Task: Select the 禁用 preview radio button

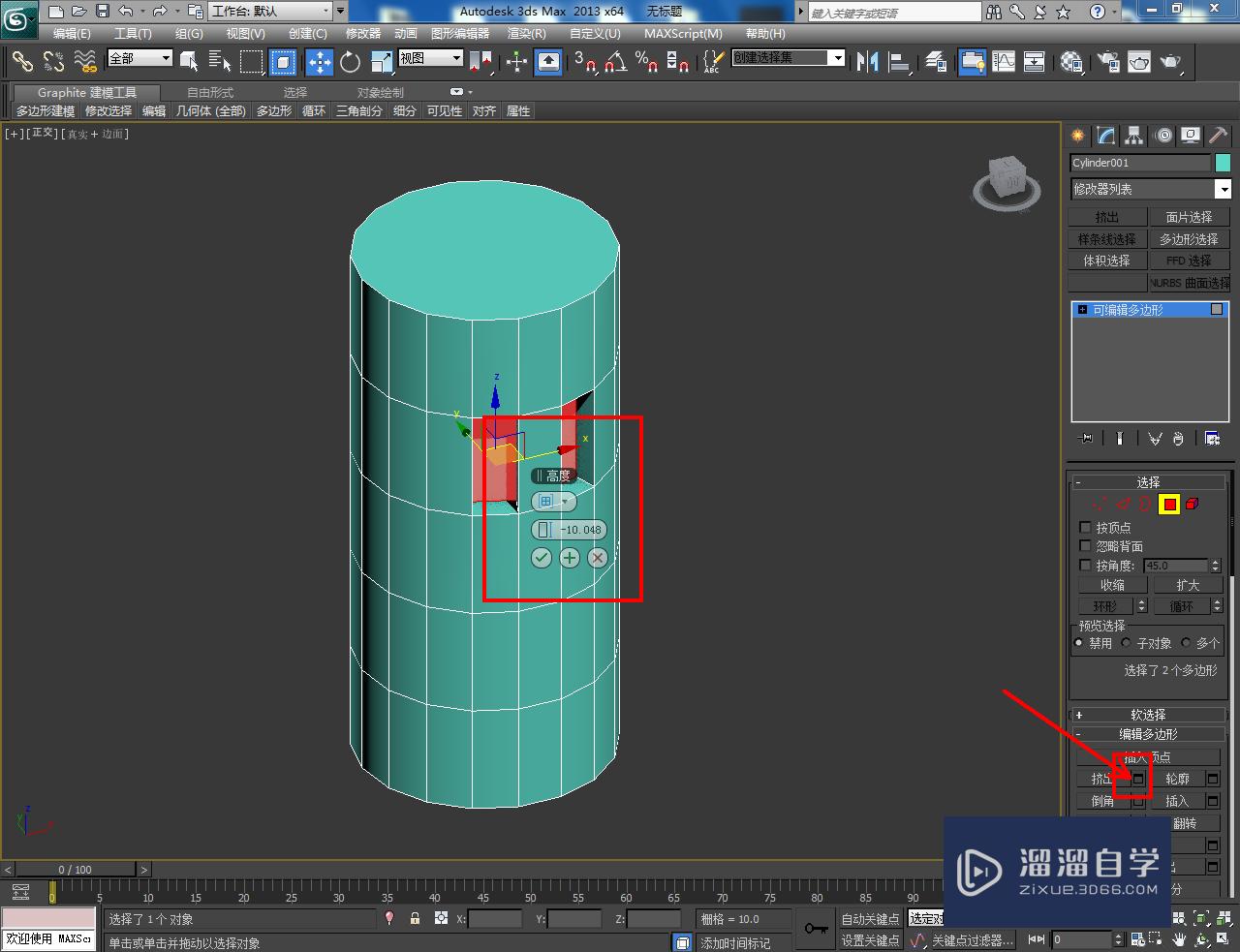Action: click(1079, 643)
